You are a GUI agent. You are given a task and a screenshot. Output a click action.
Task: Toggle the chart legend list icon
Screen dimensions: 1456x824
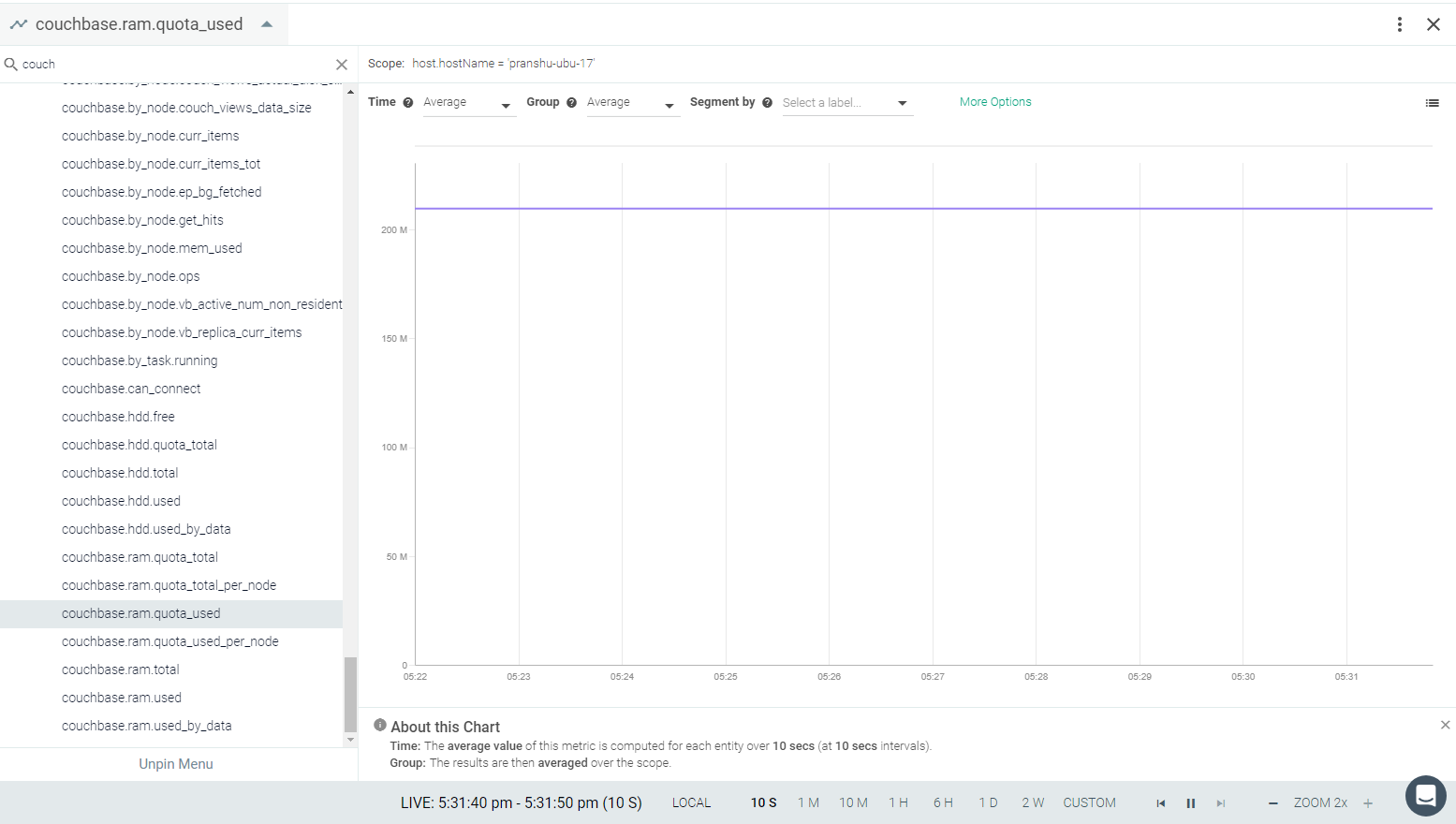click(x=1432, y=103)
